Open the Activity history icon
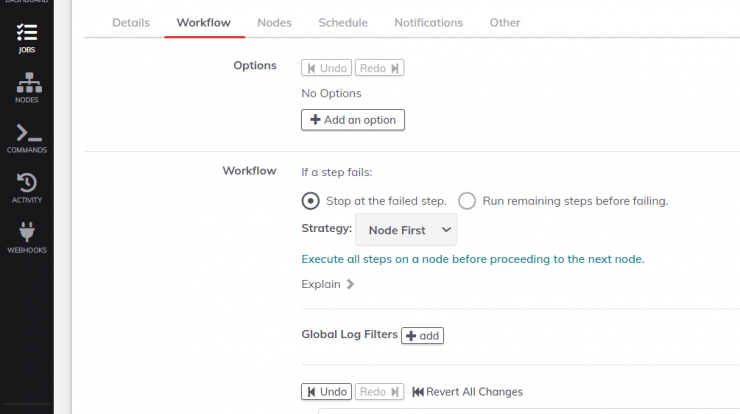 pyautogui.click(x=27, y=188)
